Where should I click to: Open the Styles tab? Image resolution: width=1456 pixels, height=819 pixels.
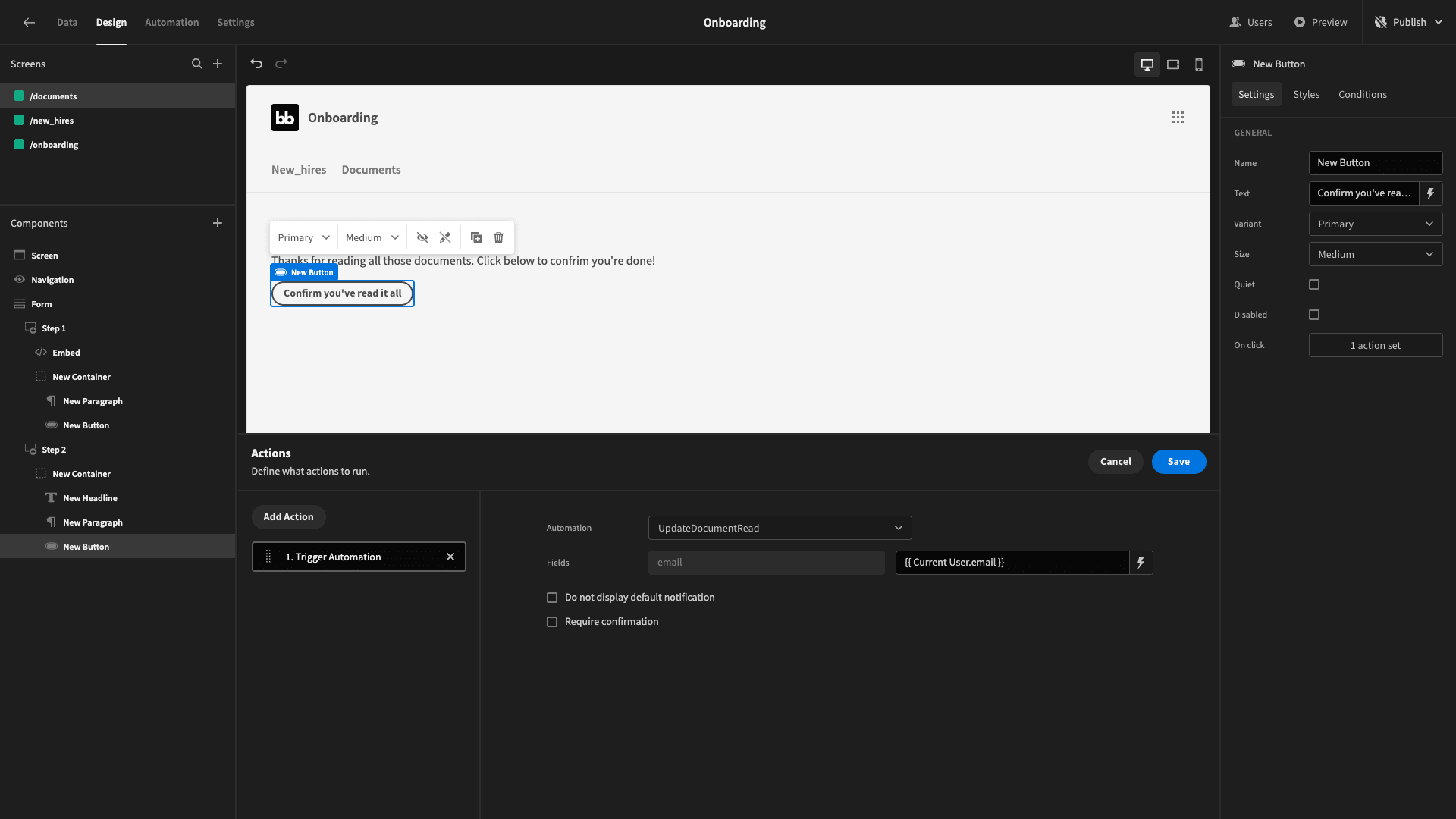1307,95
